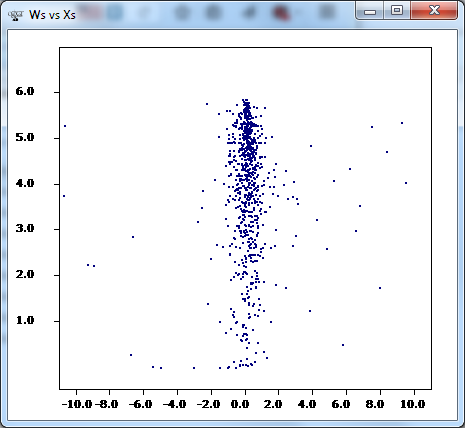Maximize the Ws vs Xs window
The height and width of the screenshot is (428, 465).
[x=397, y=11]
